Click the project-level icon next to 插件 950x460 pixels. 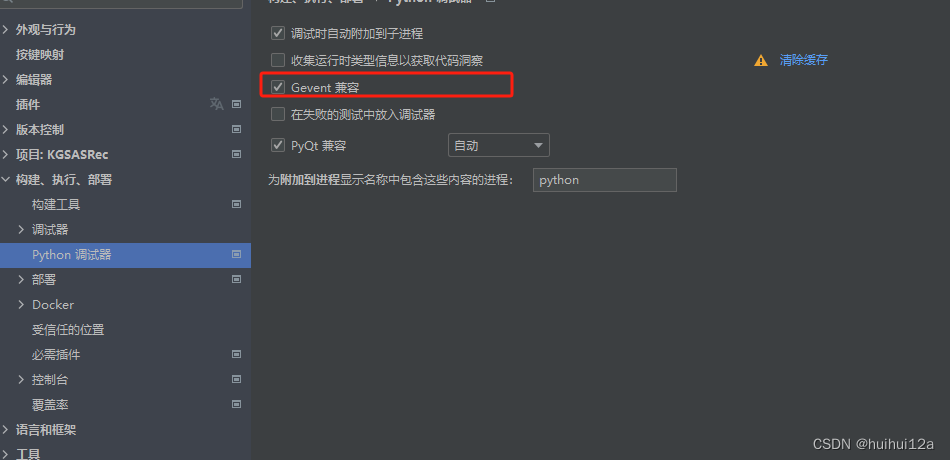click(236, 104)
